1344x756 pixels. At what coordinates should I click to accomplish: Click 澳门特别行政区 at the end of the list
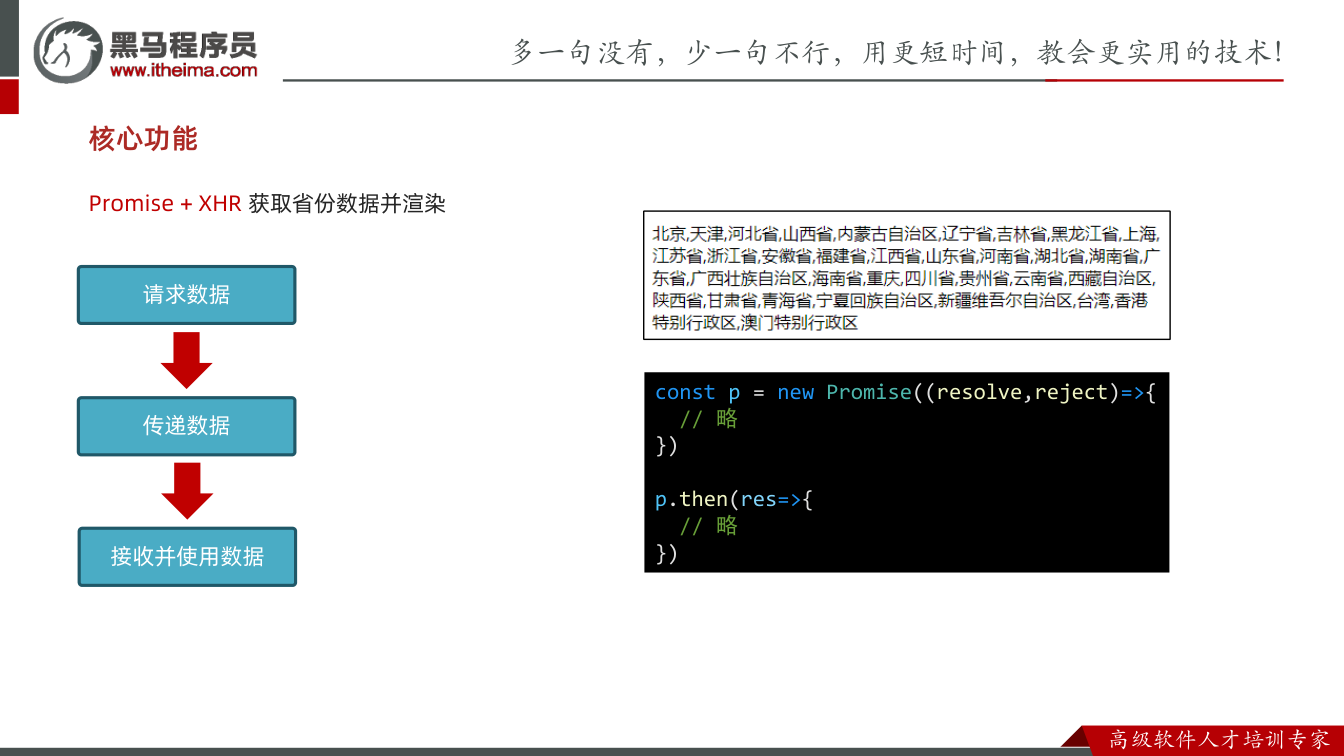[799, 323]
